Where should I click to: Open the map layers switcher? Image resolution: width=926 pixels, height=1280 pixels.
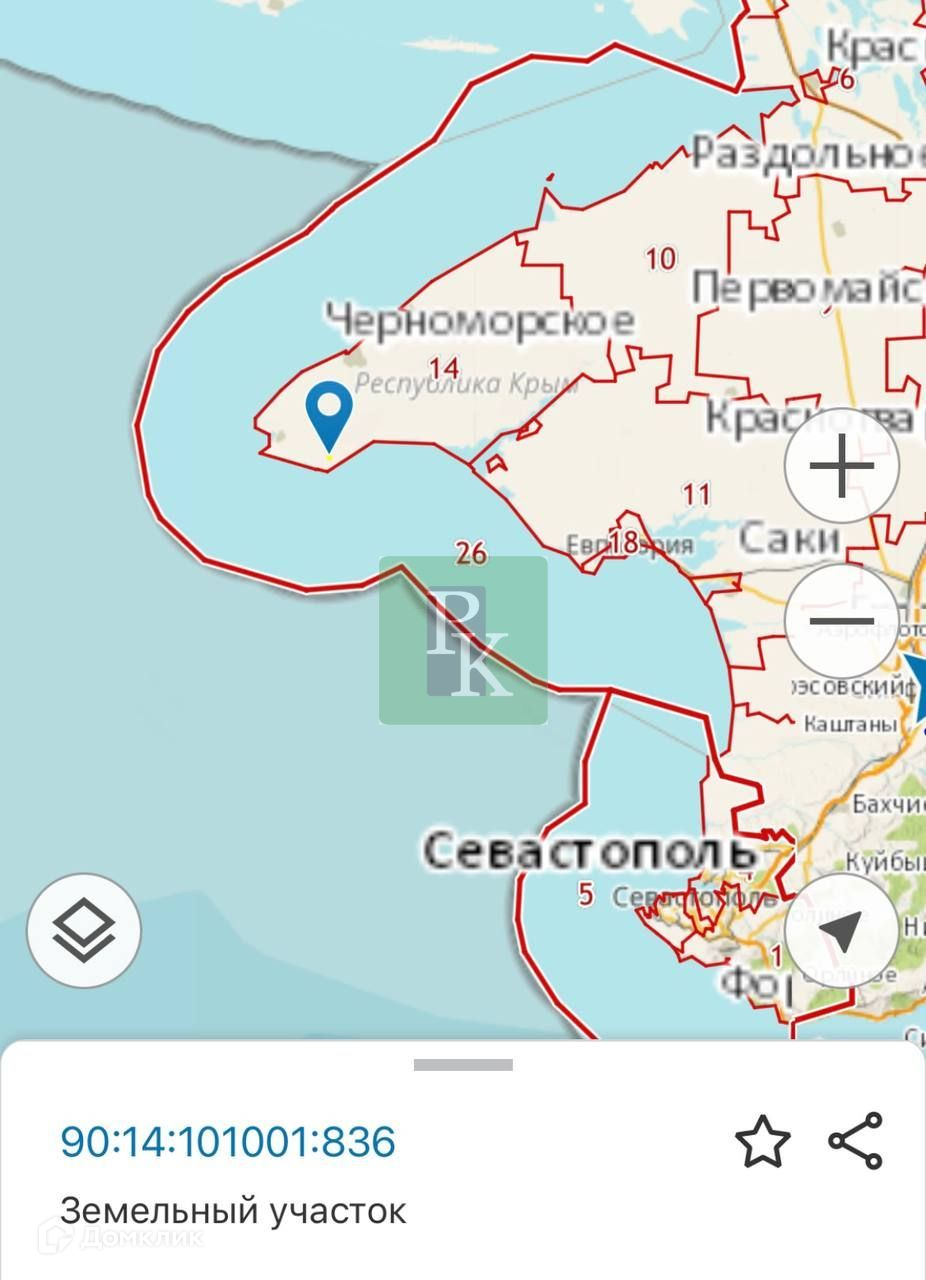[84, 930]
